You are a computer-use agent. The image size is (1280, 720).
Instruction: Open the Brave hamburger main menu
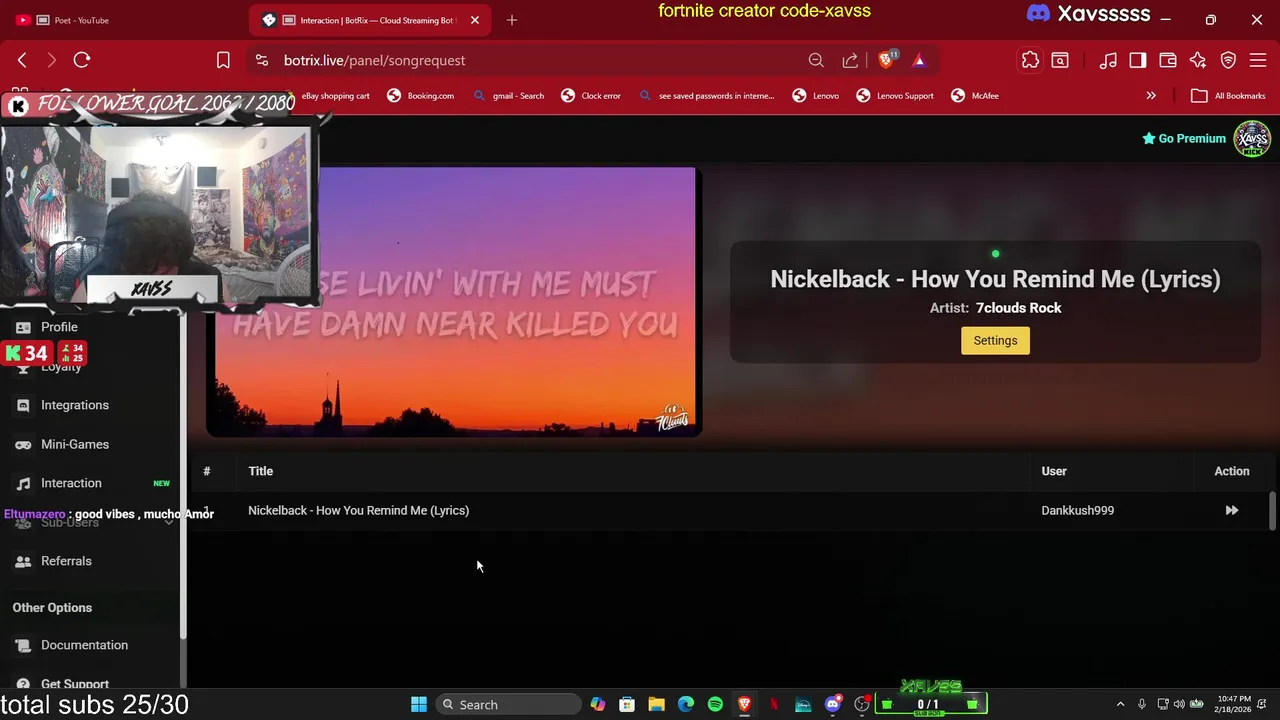pos(1258,60)
